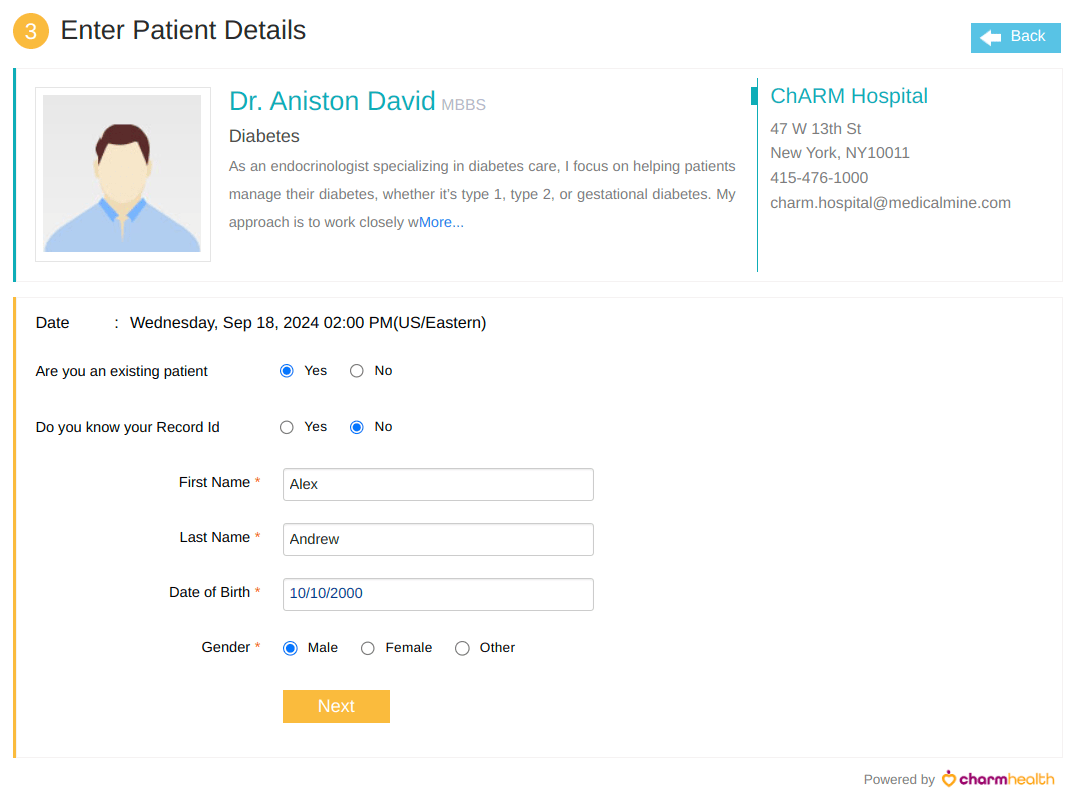Click the Last Name text box
This screenshot has width=1073, height=805.
(x=437, y=539)
